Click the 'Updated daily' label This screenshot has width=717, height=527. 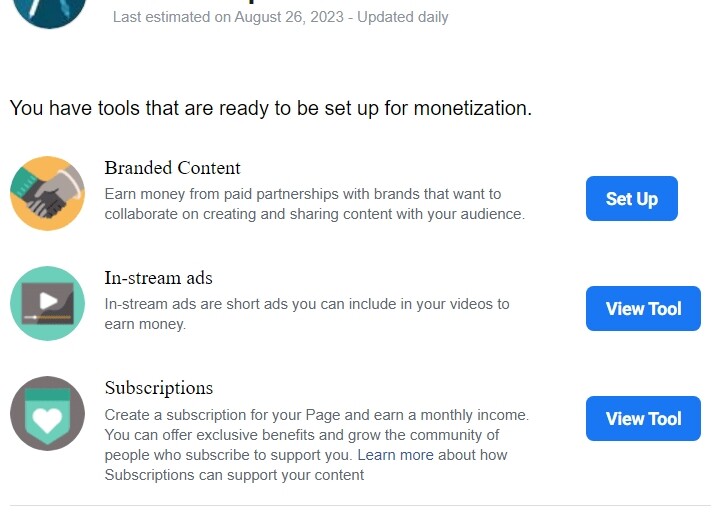coord(402,17)
